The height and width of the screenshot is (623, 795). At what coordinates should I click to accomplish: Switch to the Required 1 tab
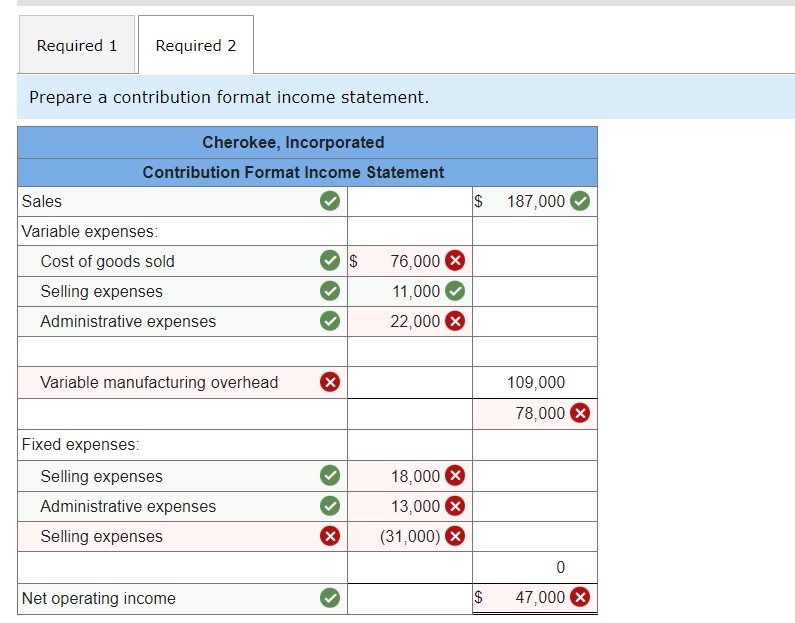(77, 45)
